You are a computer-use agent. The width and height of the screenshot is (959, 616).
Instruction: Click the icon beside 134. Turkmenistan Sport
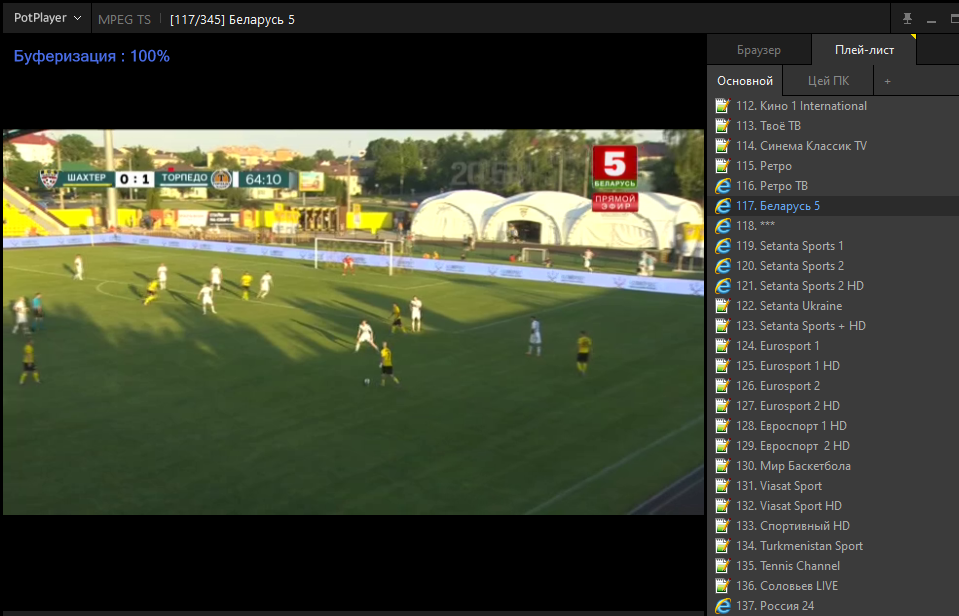(x=722, y=546)
